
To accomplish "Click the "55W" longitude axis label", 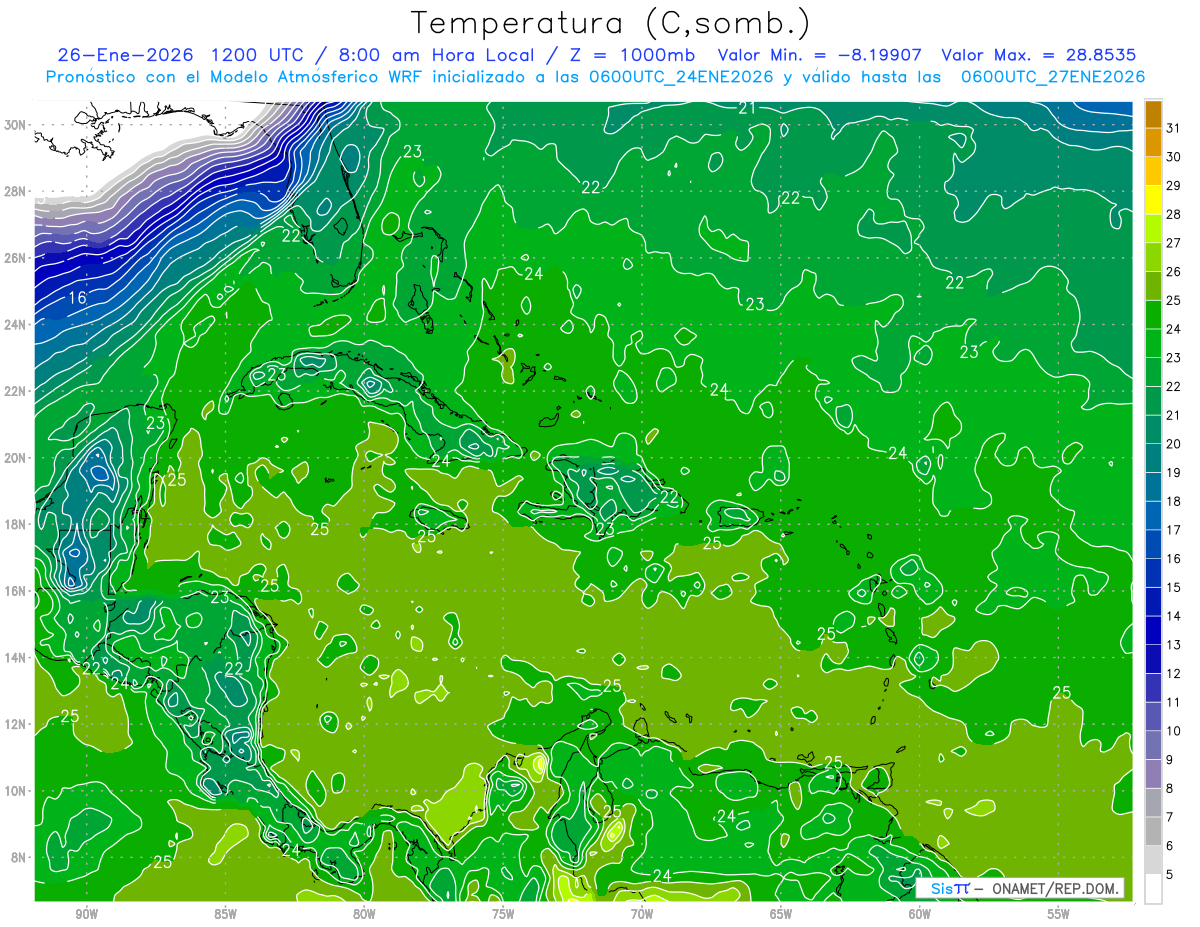I will (1059, 914).
